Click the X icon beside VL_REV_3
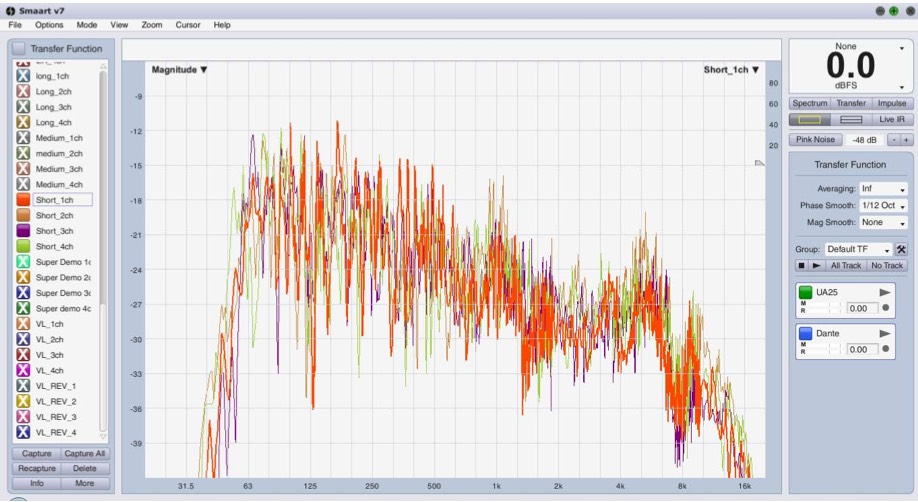The image size is (918, 502). point(23,417)
